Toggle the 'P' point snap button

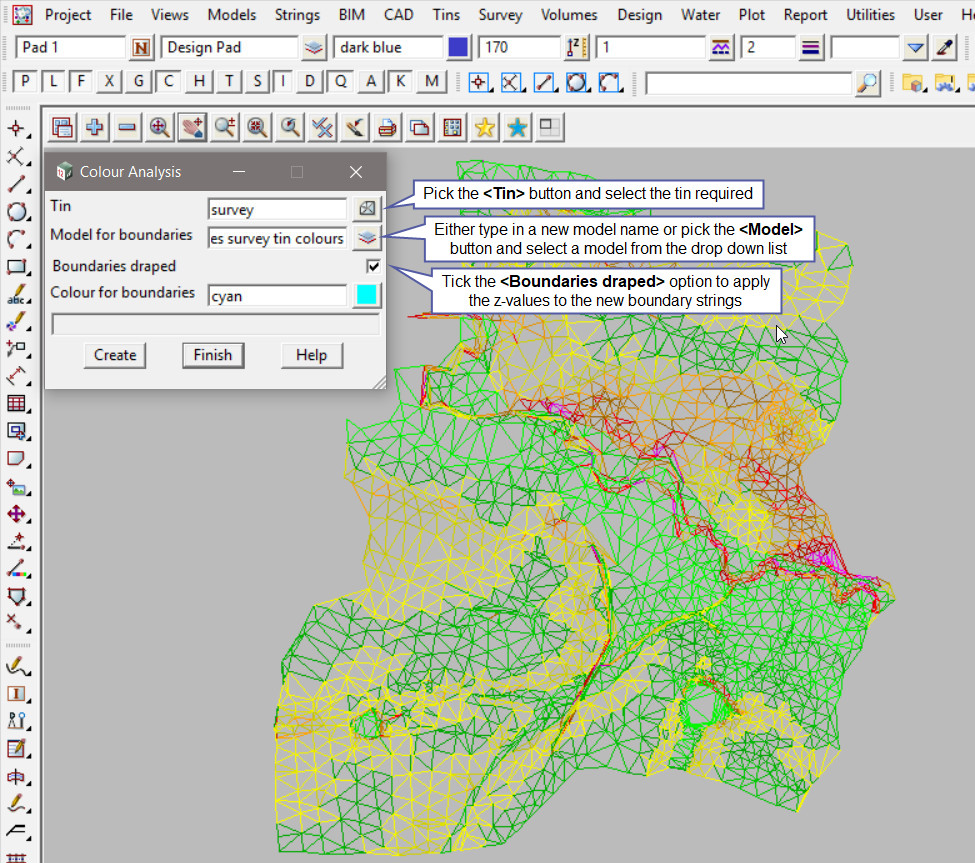(24, 82)
